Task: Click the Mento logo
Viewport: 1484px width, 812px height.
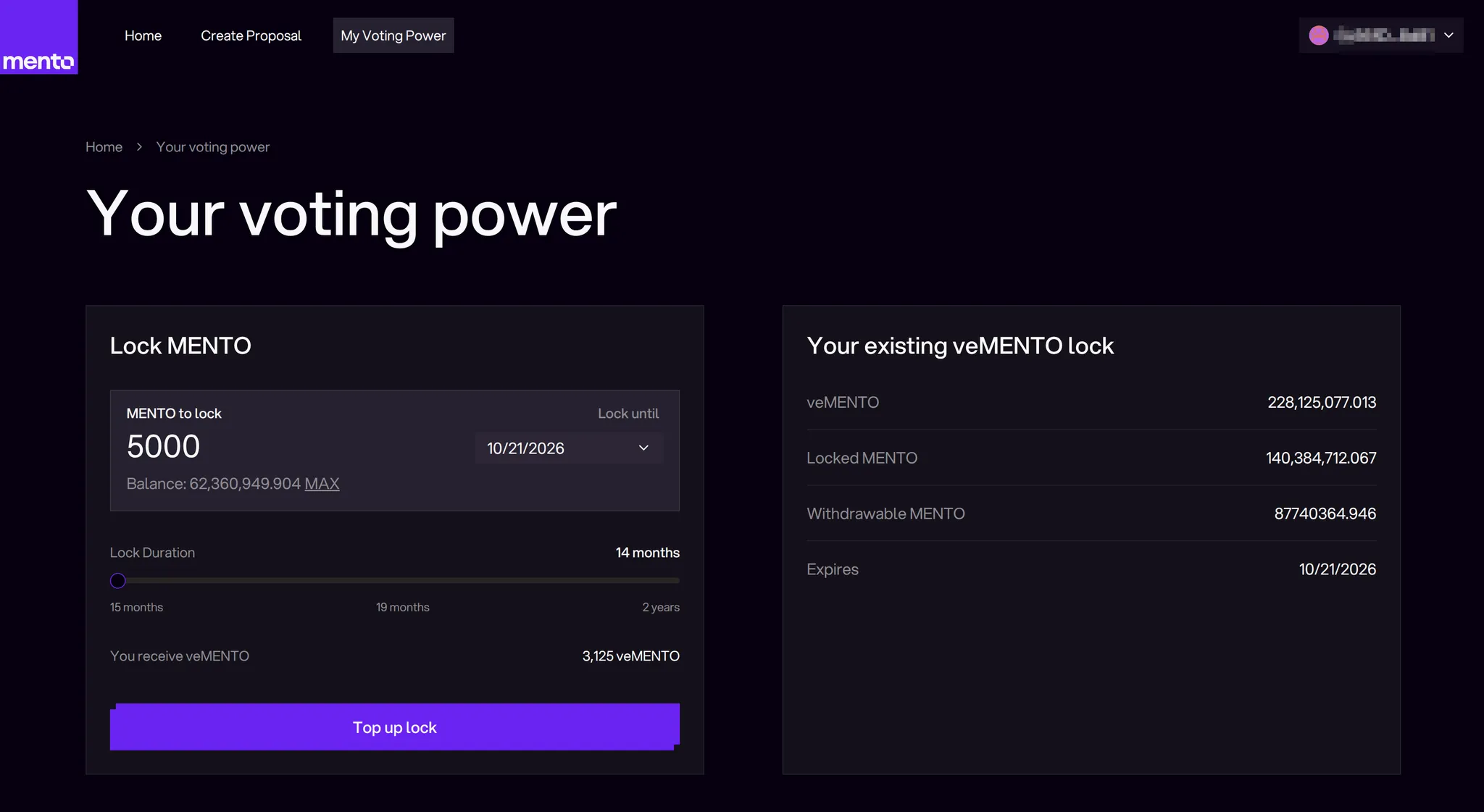Action: (x=38, y=61)
